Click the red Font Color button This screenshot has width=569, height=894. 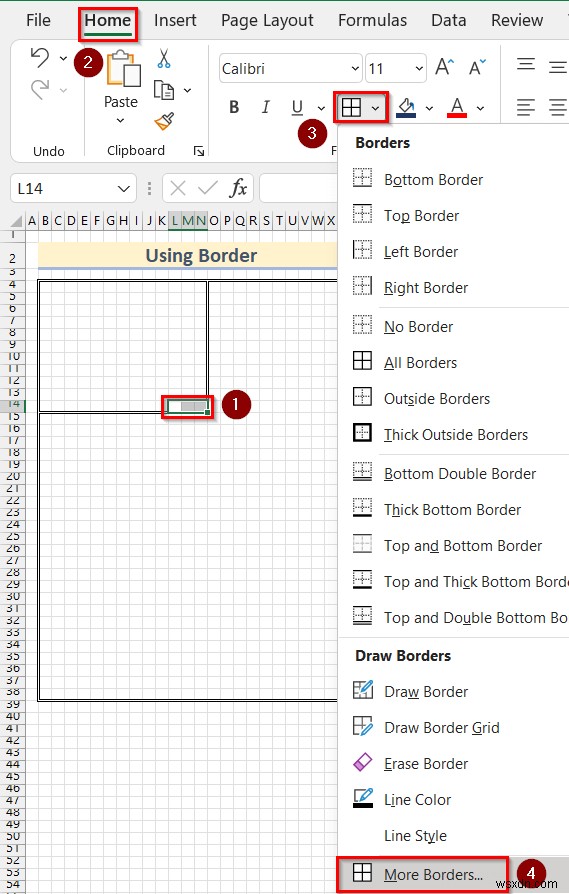[x=457, y=107]
